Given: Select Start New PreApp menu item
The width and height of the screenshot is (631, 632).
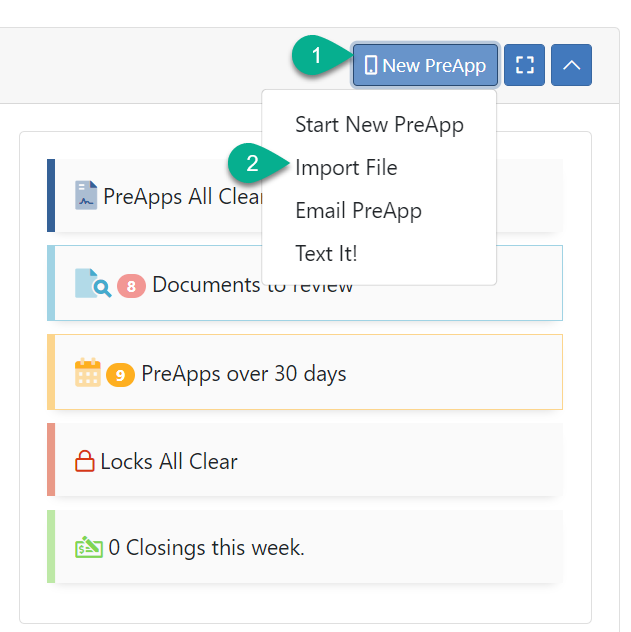Looking at the screenshot, I should pos(379,125).
